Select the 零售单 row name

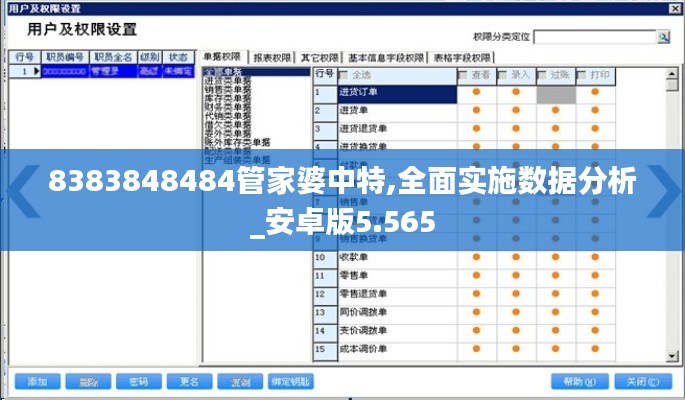[353, 276]
